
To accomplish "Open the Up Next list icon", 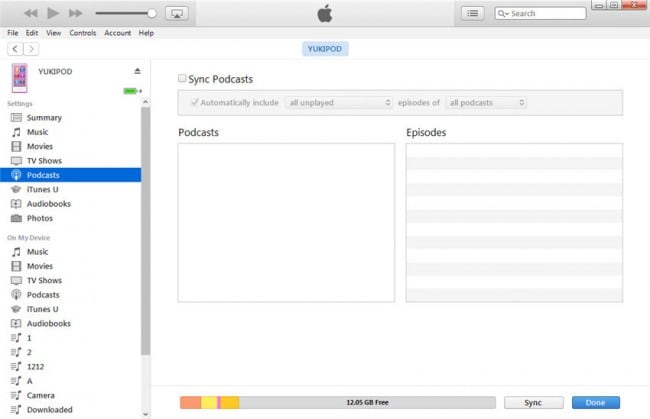I will click(473, 13).
